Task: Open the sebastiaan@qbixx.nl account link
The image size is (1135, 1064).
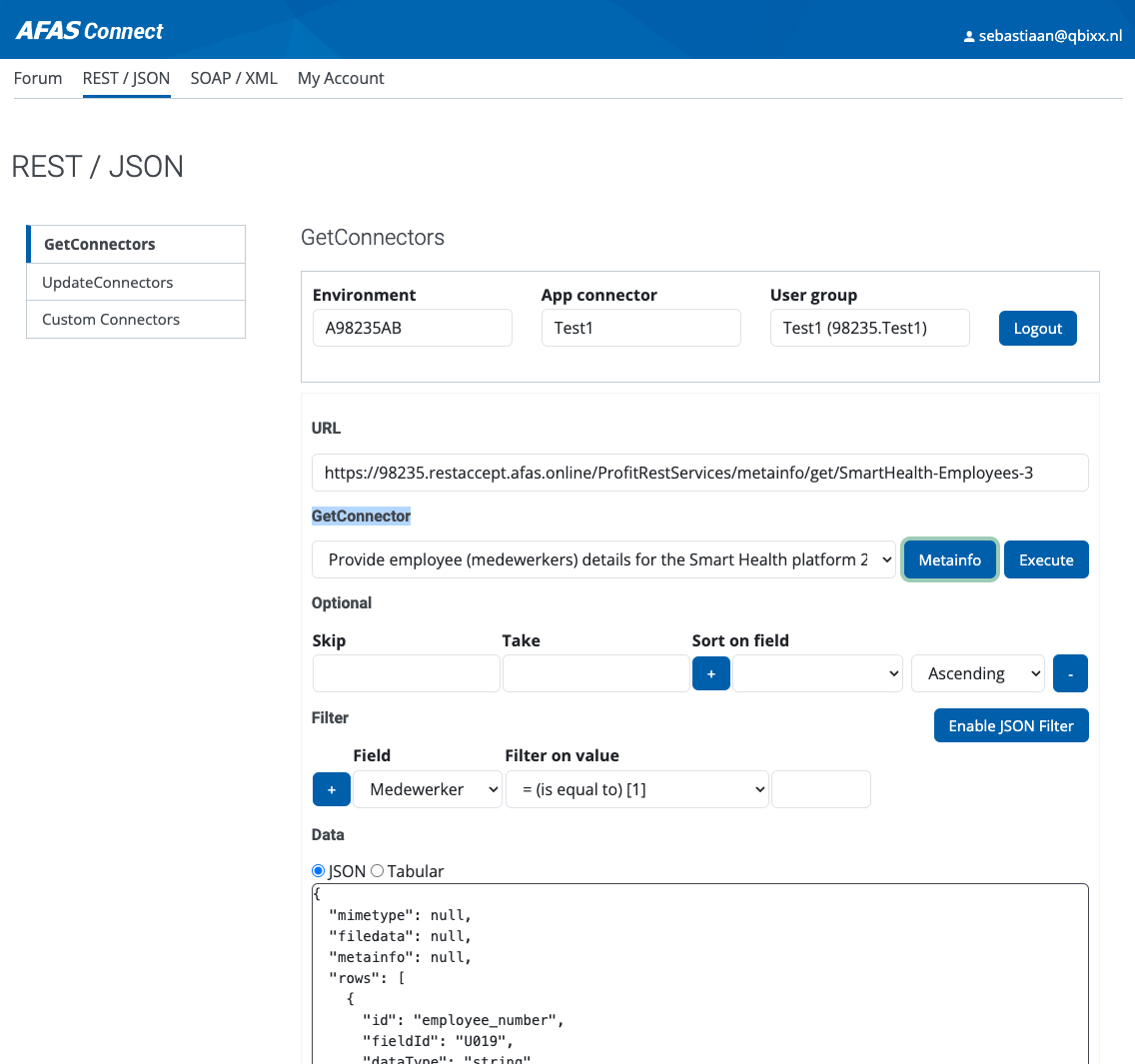Action: point(1050,36)
